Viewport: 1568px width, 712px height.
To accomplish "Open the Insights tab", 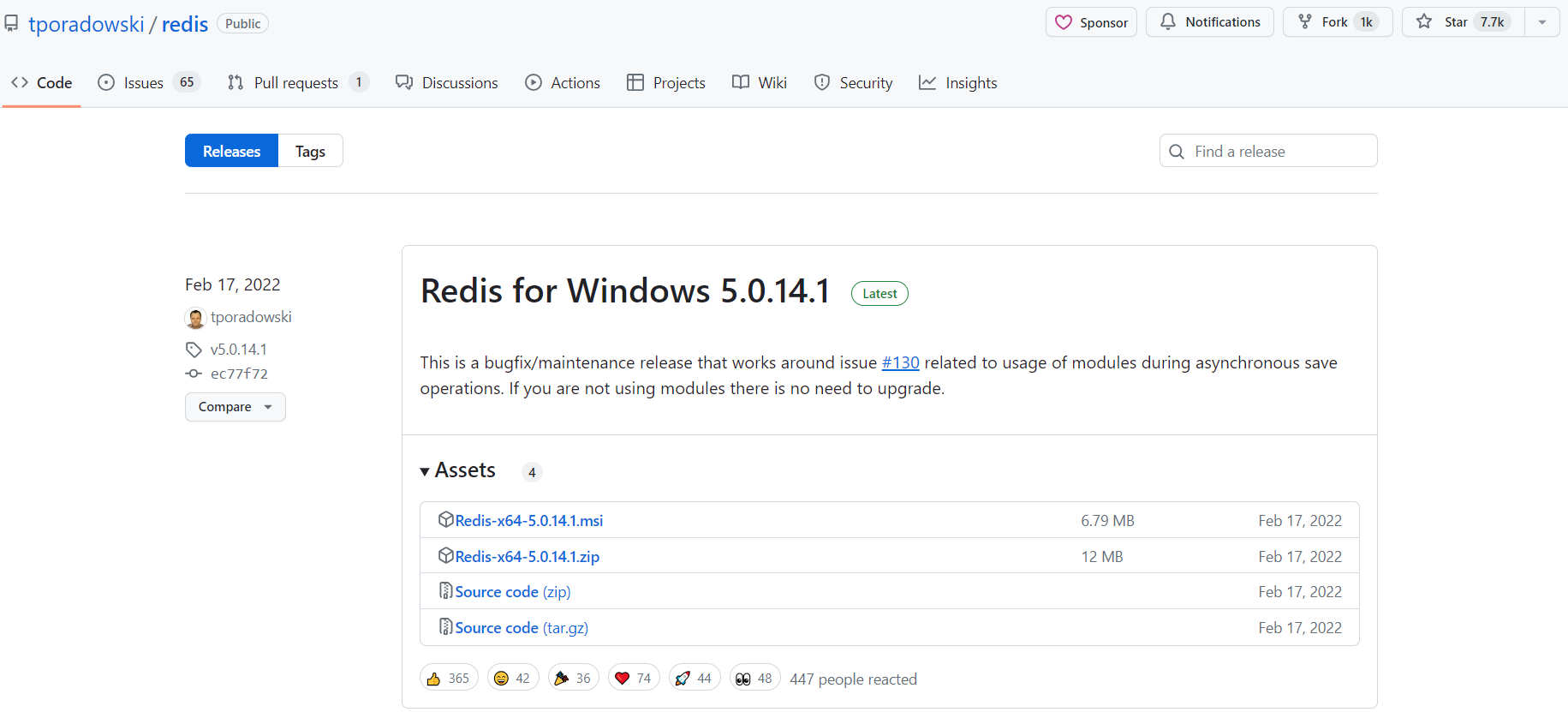I will click(957, 82).
